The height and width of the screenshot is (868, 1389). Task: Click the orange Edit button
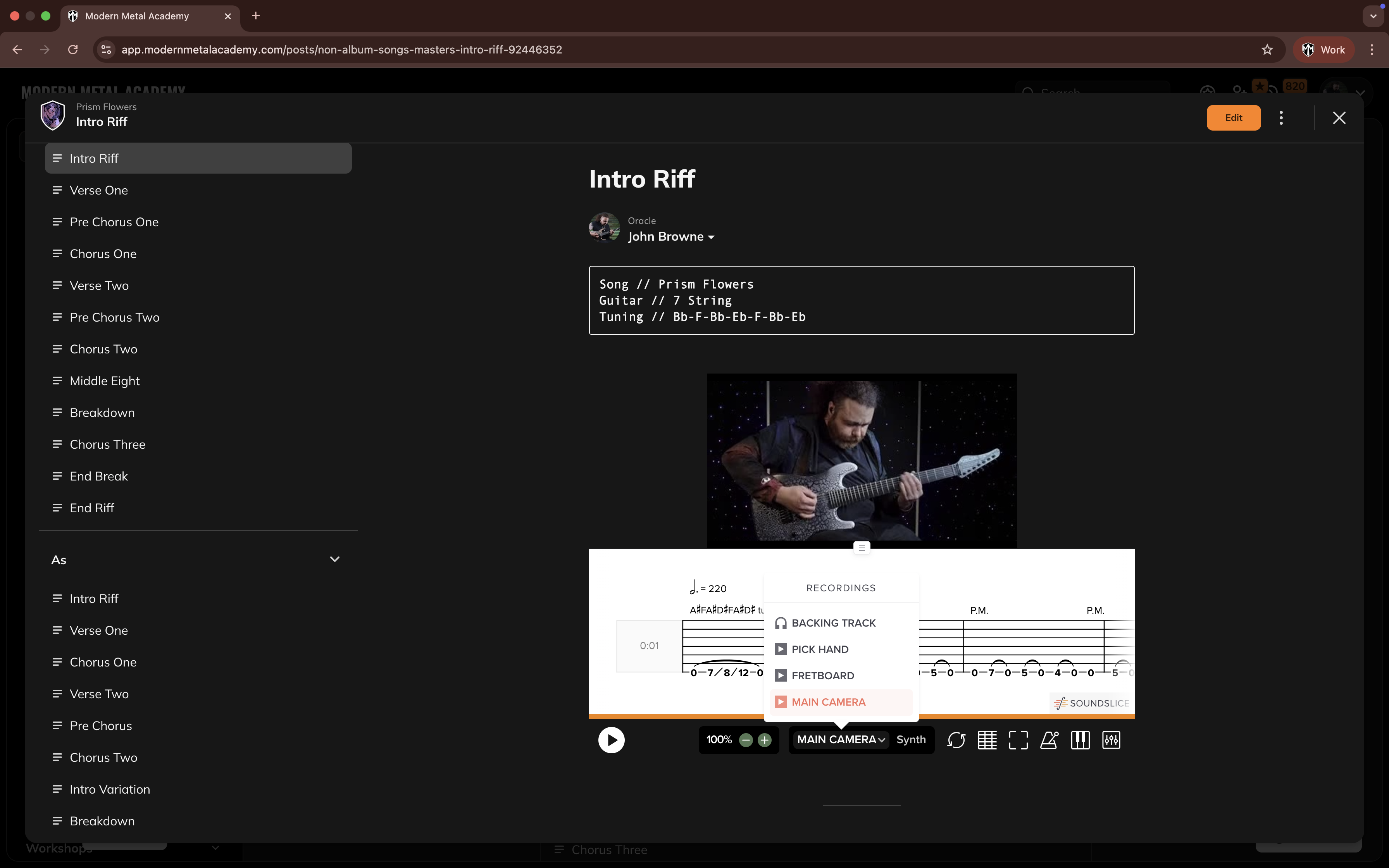coord(1233,118)
